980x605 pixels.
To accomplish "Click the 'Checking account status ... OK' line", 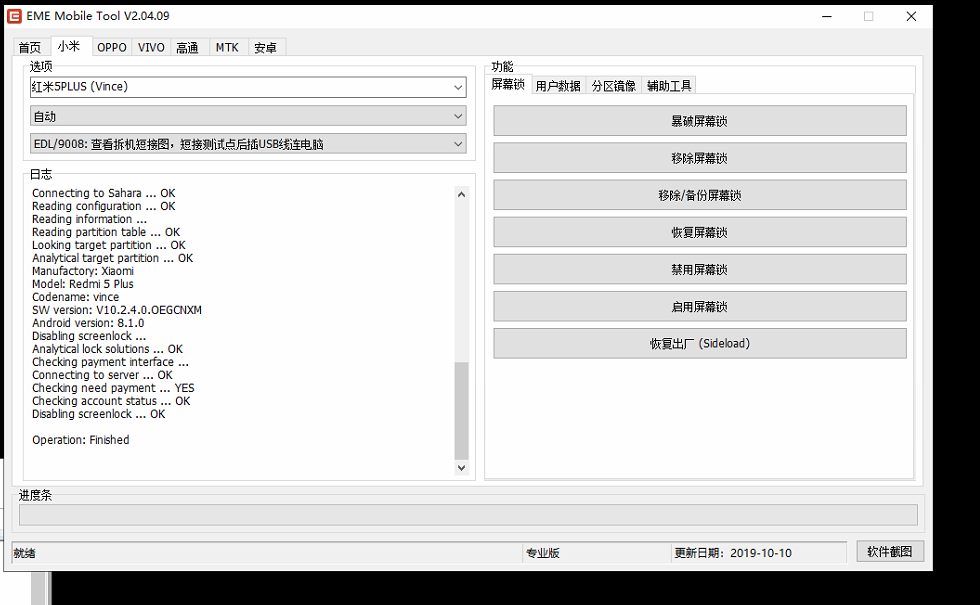I will coord(111,401).
